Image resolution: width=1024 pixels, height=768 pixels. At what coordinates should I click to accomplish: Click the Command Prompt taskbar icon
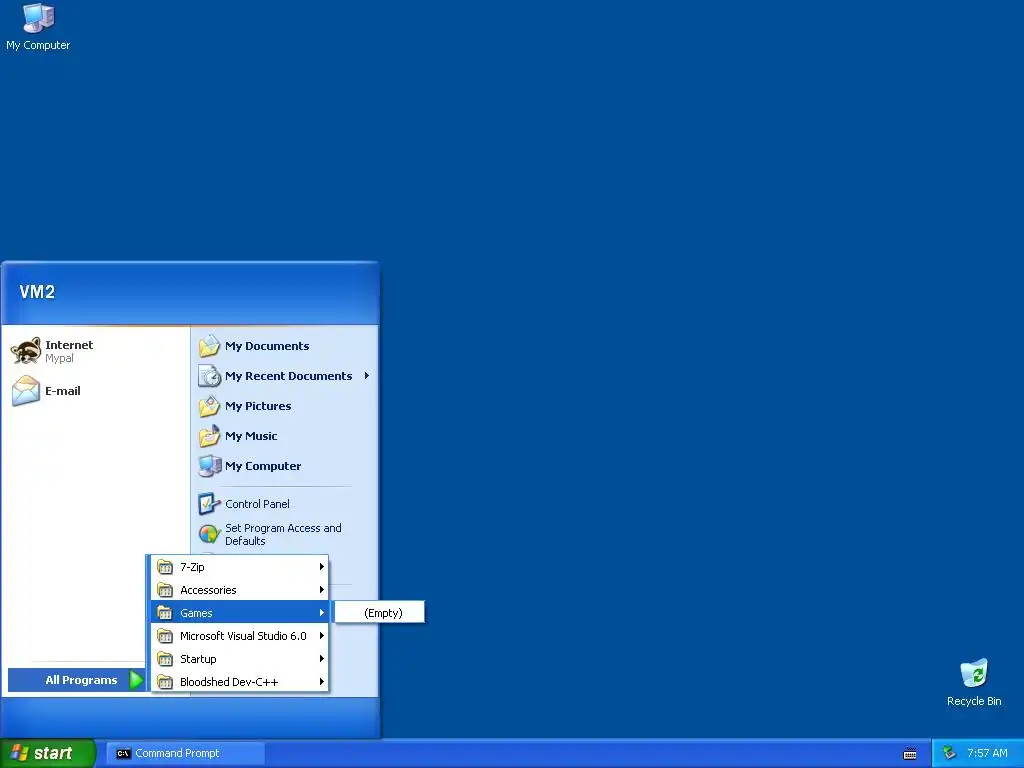[123, 754]
